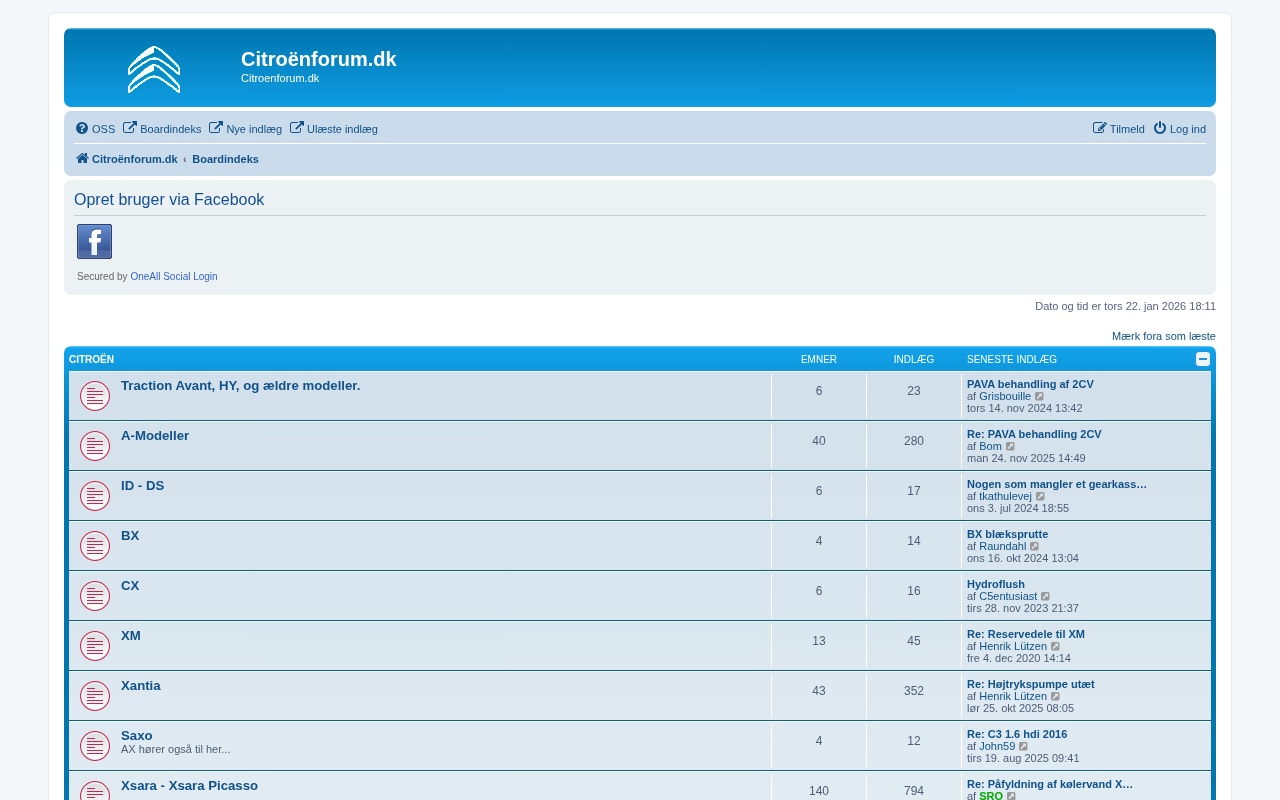View Henrik Lützen's profile in XM row

pyautogui.click(x=1013, y=646)
